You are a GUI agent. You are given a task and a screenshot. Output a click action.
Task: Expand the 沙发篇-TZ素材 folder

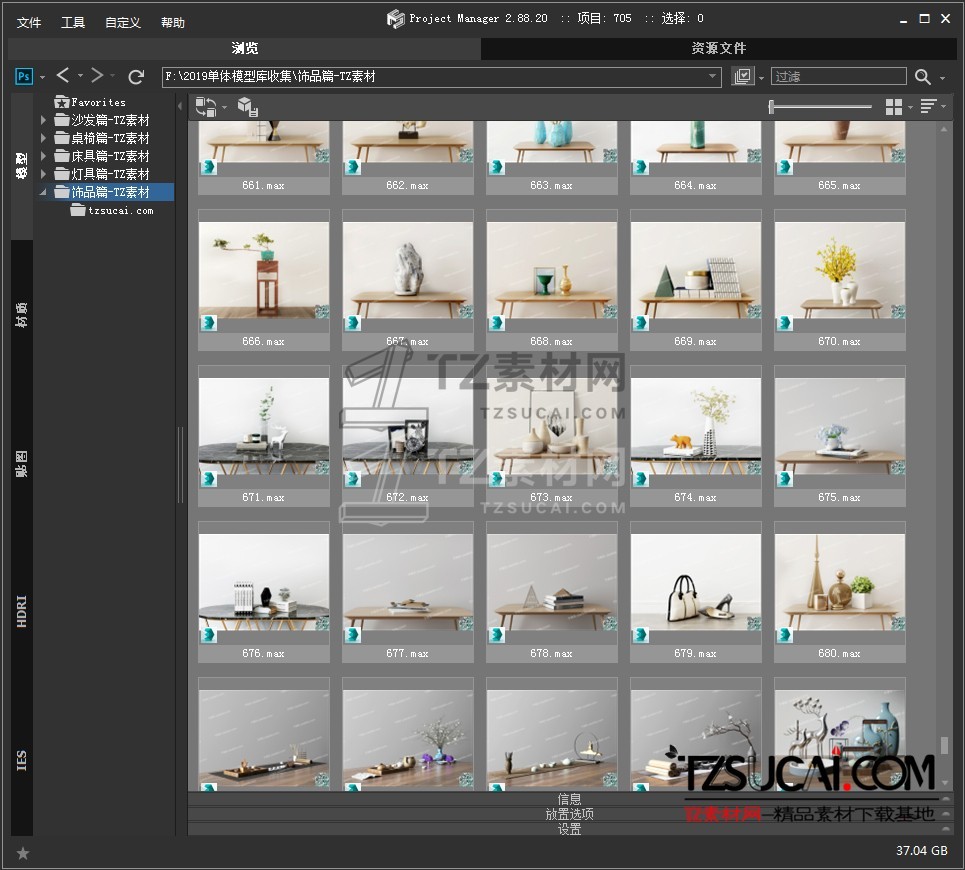[44, 121]
